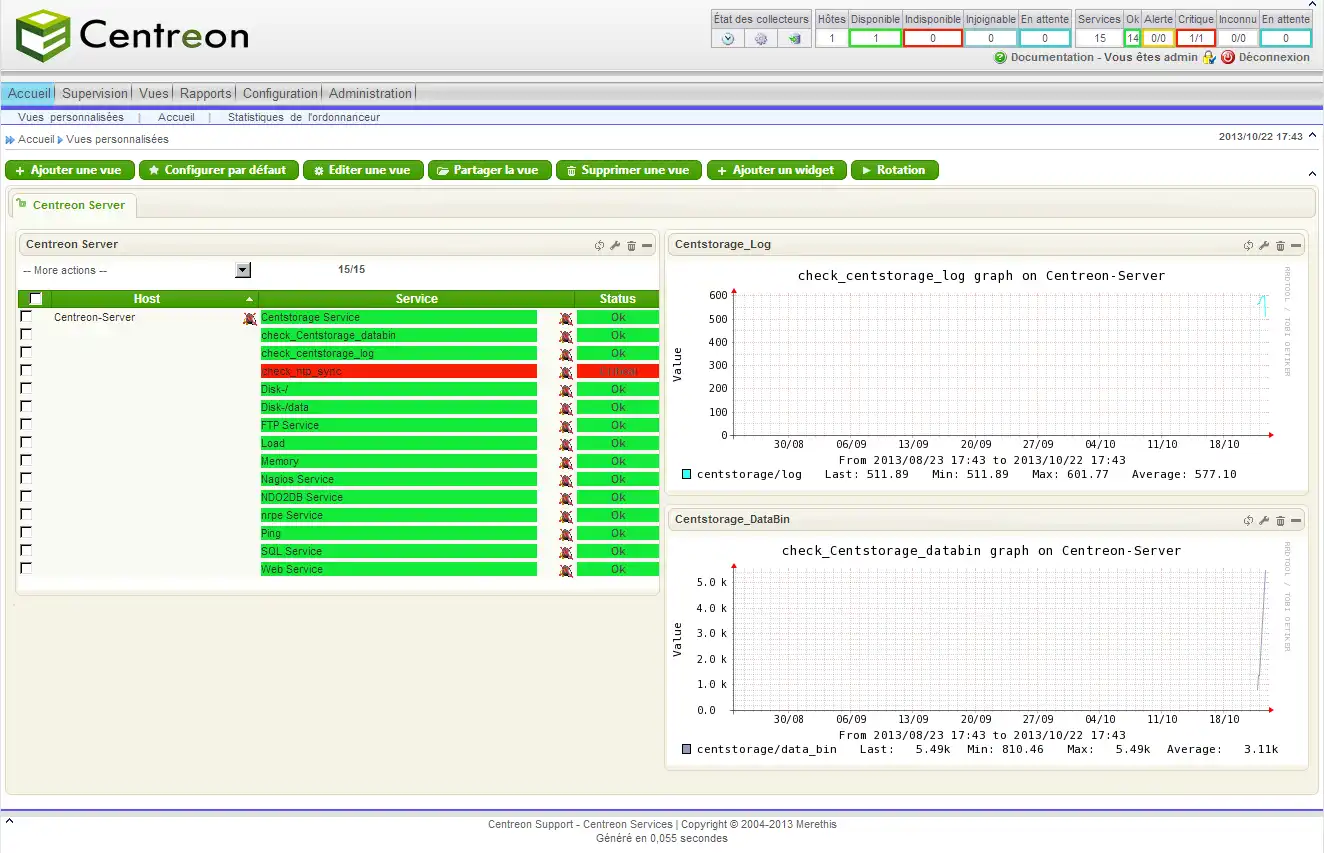Image resolution: width=1324 pixels, height=853 pixels.
Task: Click the Ajouter une vue button
Action: (70, 170)
